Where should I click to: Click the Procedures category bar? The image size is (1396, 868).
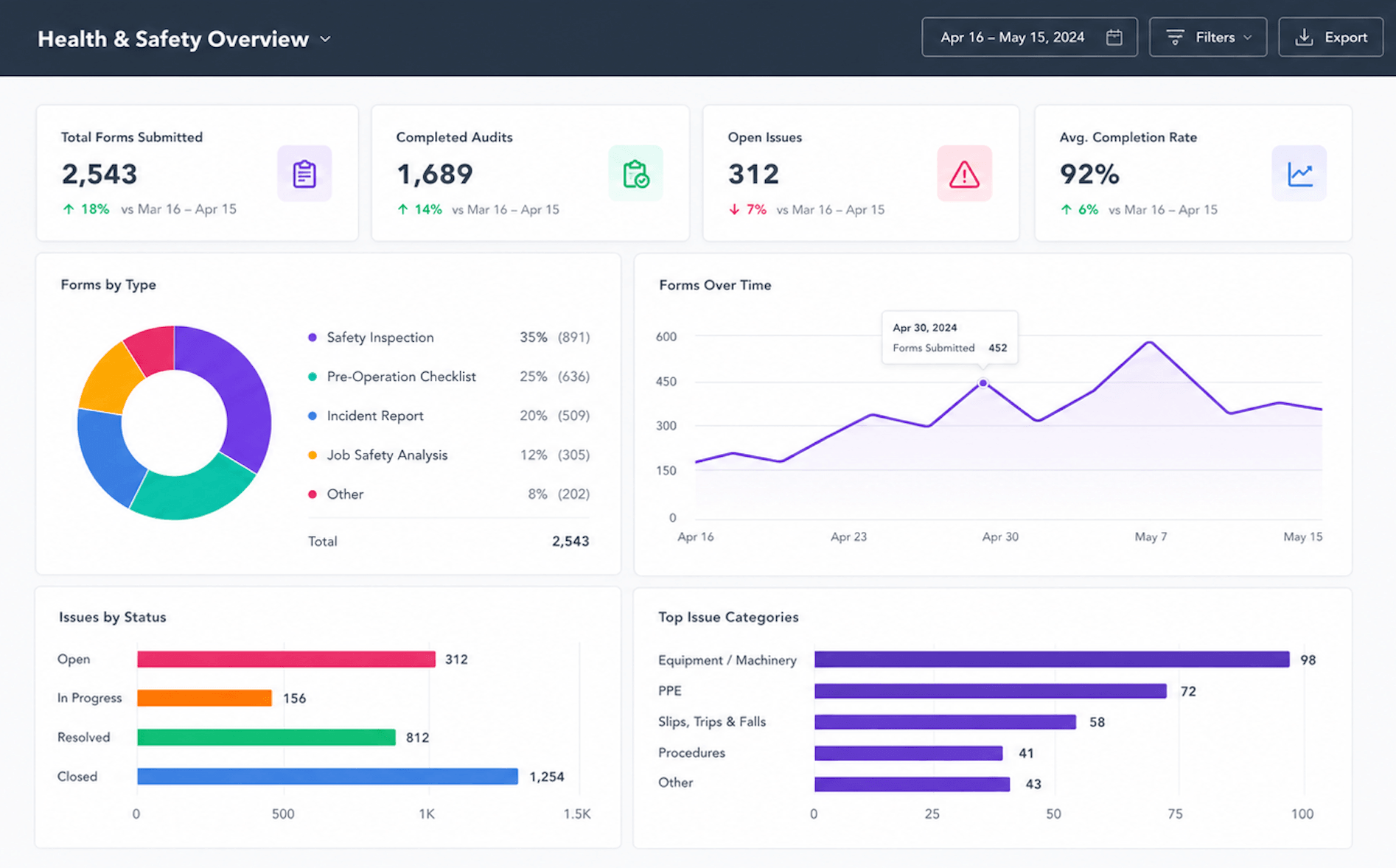(x=908, y=753)
